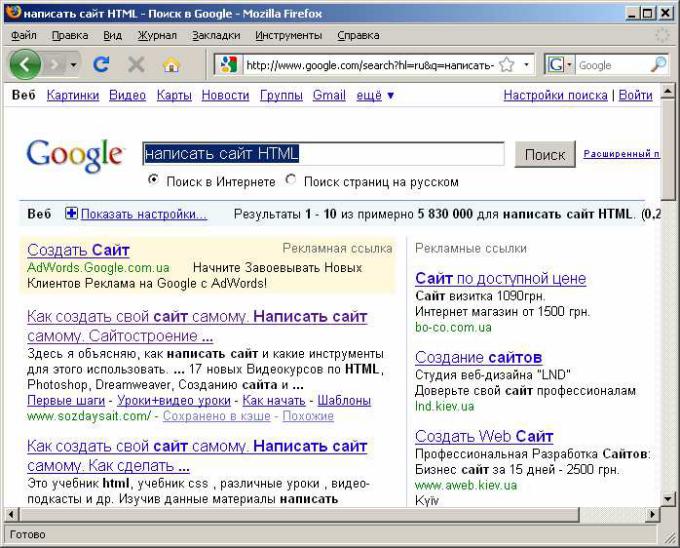
Task: Click the vertical scrollbar down arrow
Action: [667, 499]
